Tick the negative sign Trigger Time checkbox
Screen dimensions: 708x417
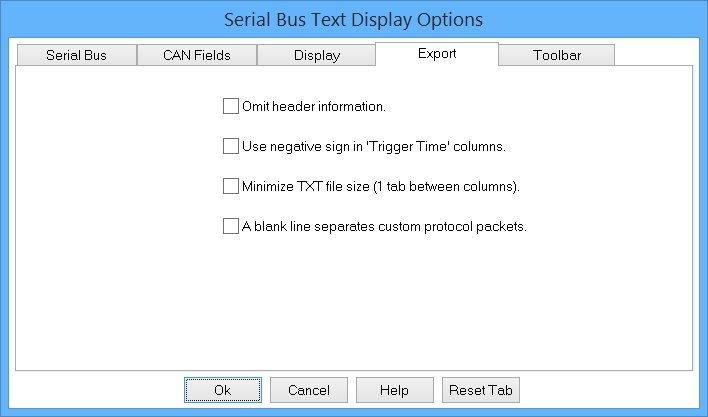coord(231,146)
